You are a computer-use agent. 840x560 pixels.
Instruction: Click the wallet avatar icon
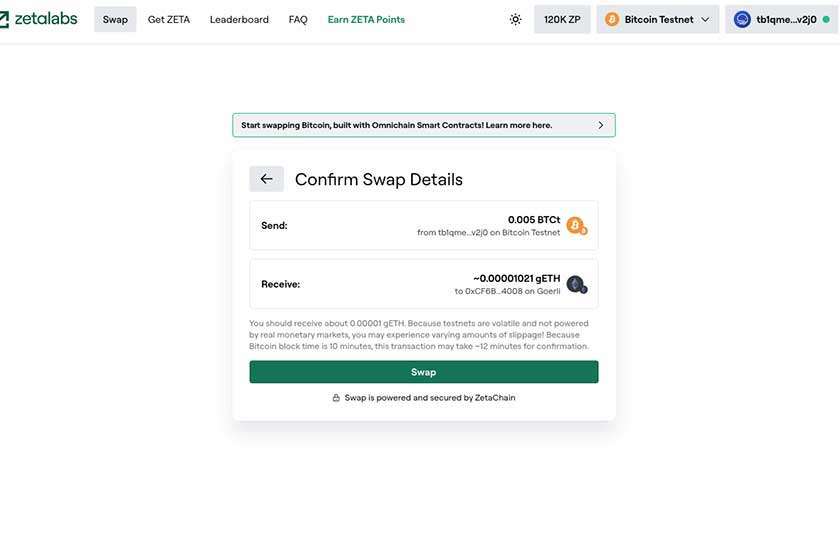(742, 19)
